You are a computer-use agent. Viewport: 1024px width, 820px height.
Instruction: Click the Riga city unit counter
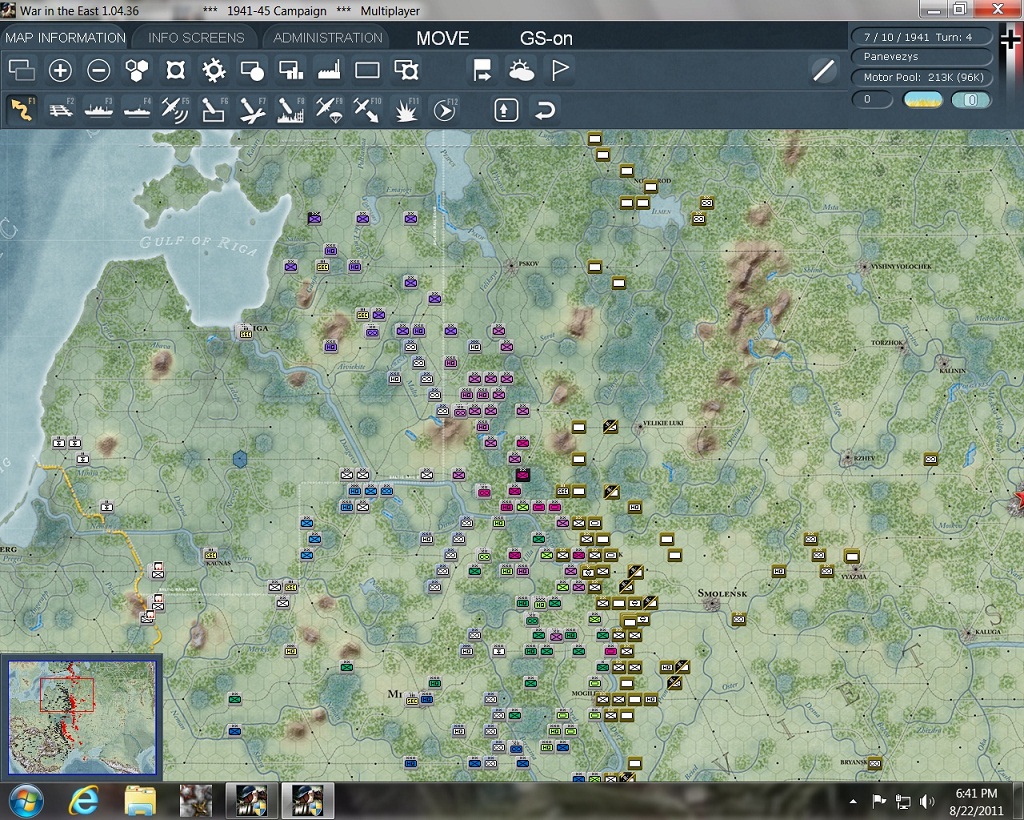(246, 332)
